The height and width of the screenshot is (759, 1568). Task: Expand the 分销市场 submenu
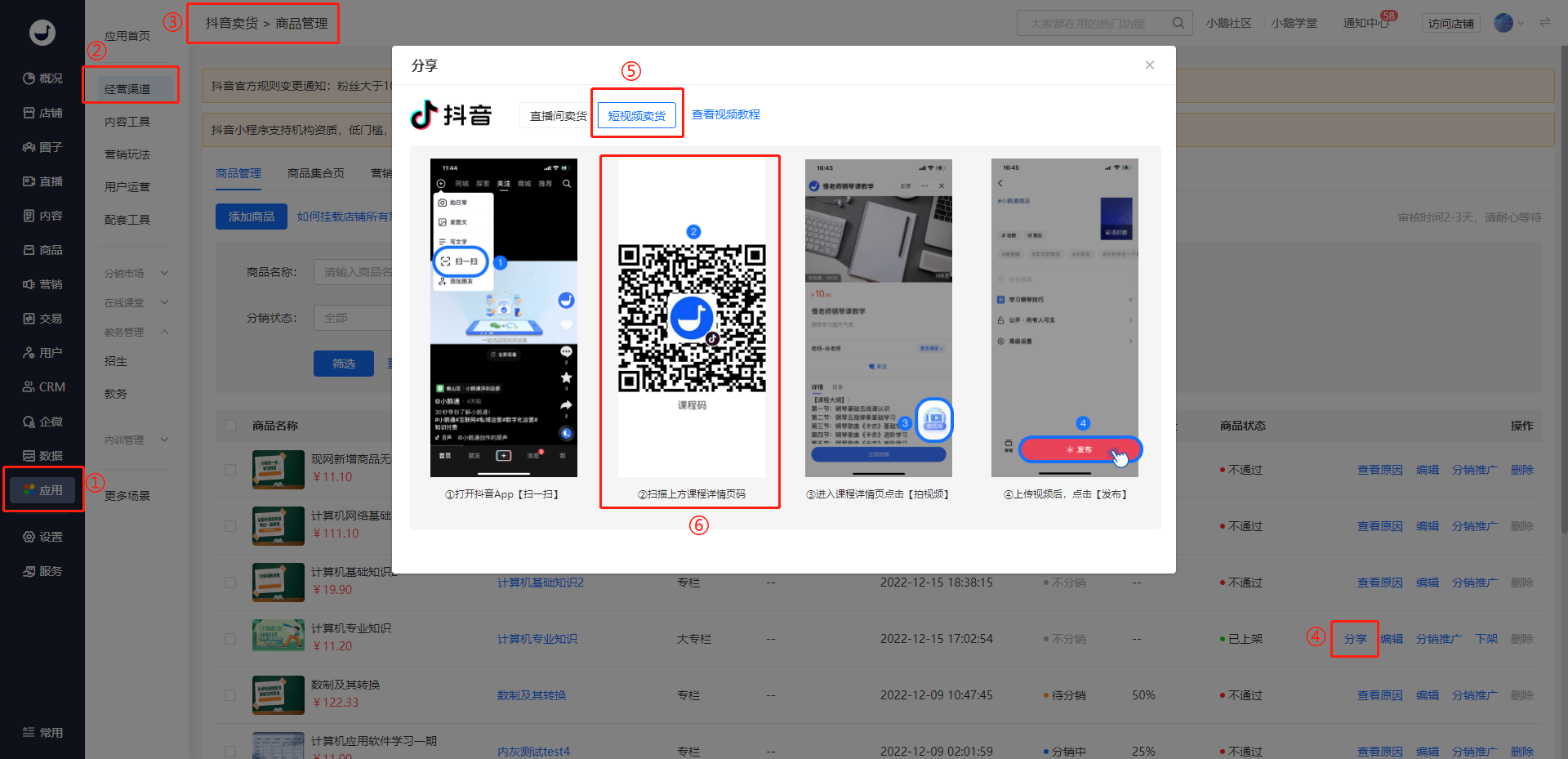click(136, 273)
